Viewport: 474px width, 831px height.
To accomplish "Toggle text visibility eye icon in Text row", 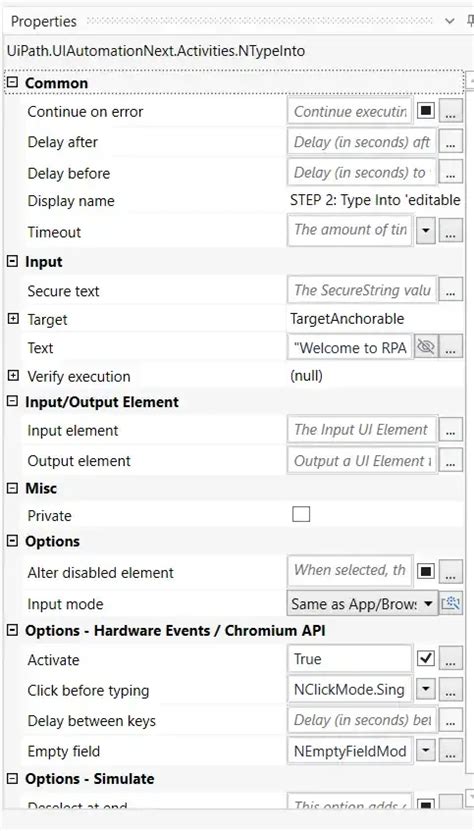I will point(426,348).
